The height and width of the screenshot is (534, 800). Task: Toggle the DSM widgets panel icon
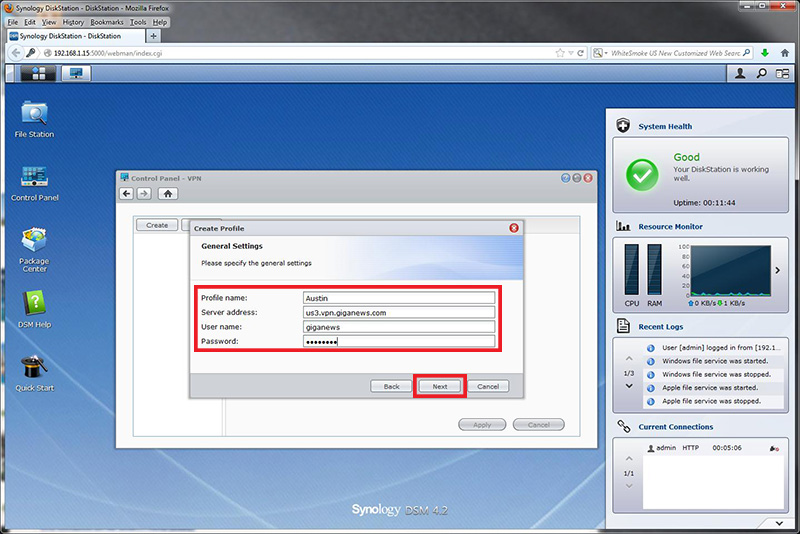pyautogui.click(x=782, y=74)
